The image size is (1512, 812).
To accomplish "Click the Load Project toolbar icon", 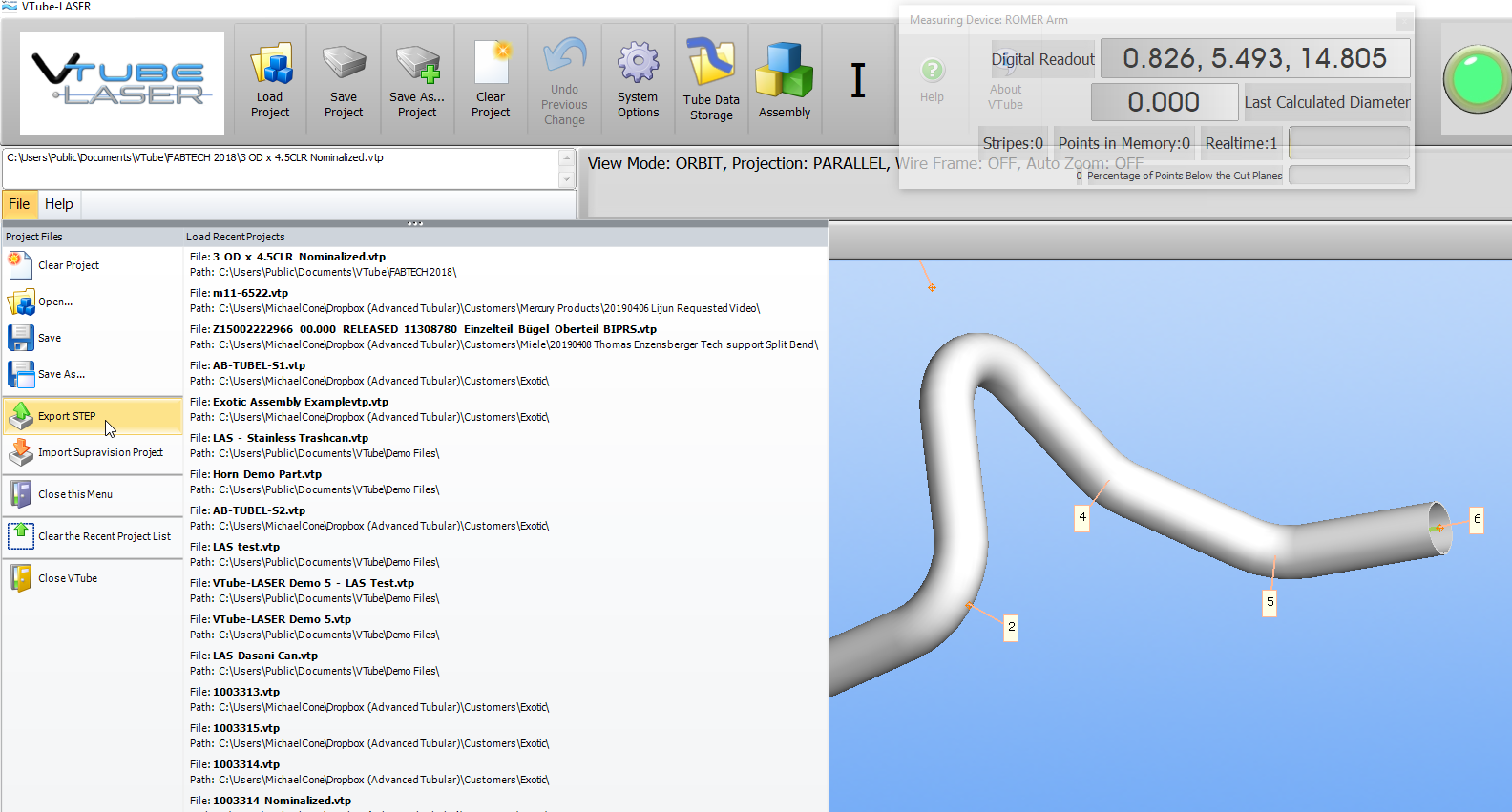I will point(270,80).
